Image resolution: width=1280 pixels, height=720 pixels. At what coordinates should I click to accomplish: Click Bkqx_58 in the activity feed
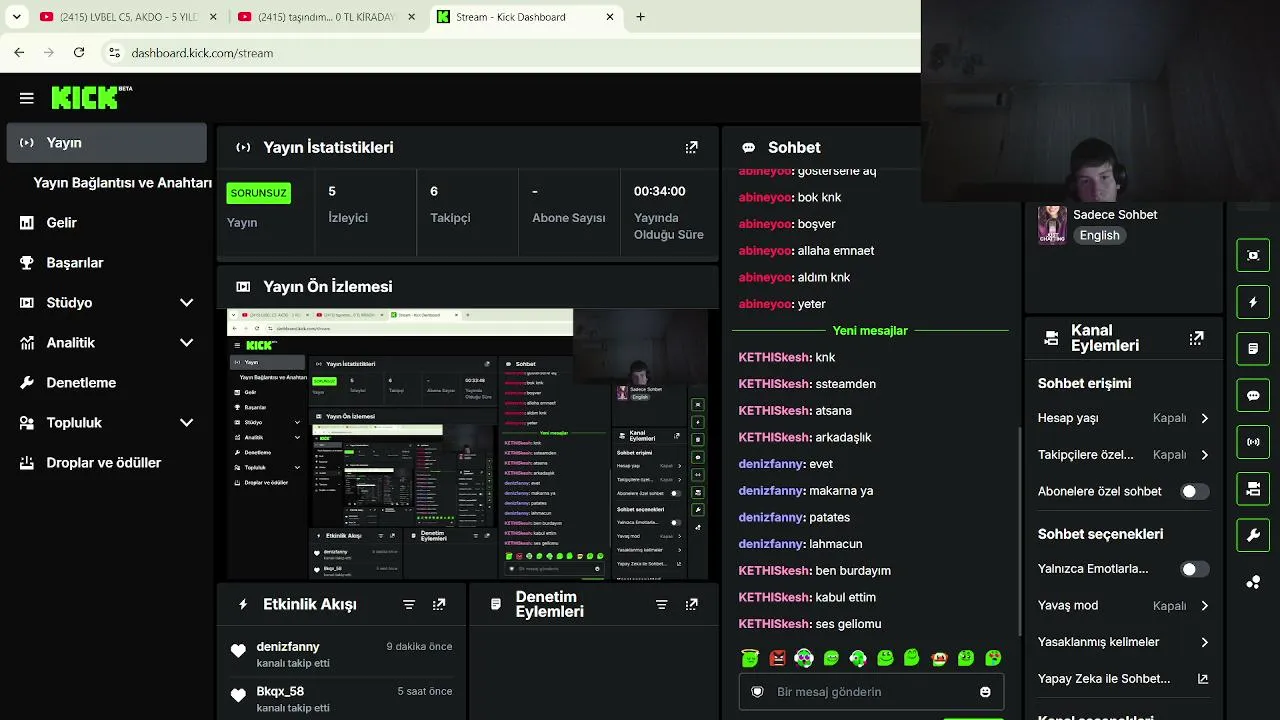[x=280, y=691]
